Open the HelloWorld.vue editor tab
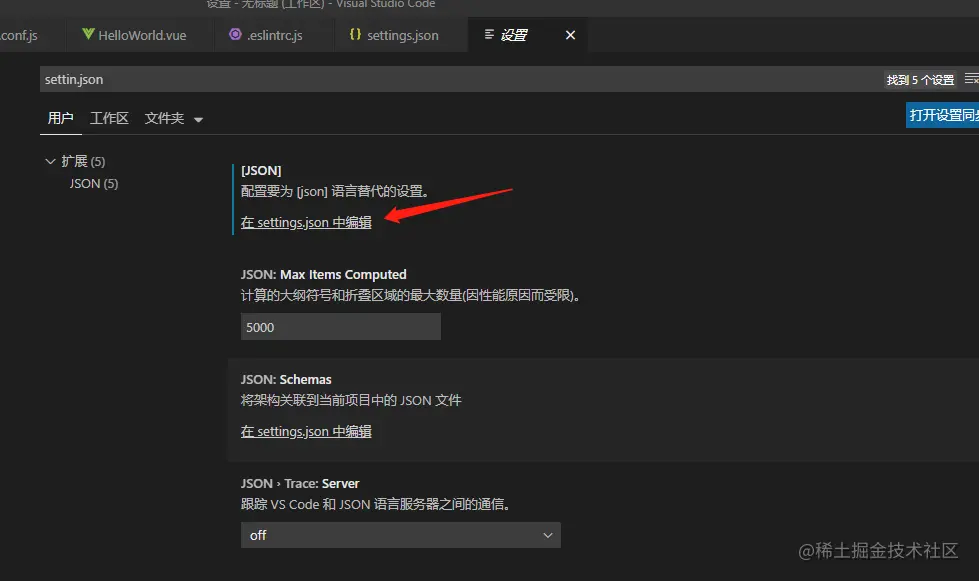This screenshot has width=979, height=581. [x=140, y=35]
